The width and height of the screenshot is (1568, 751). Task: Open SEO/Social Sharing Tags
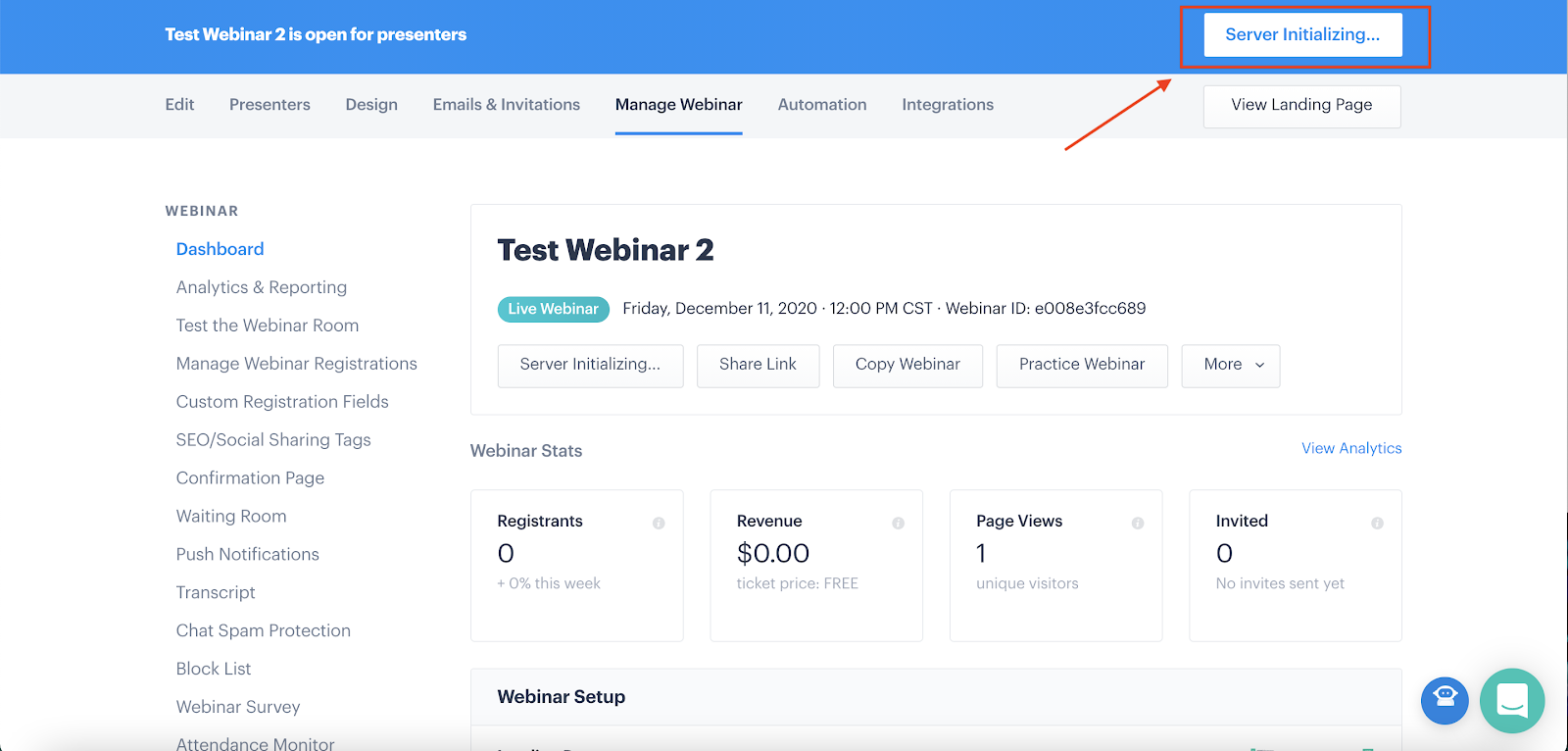[x=273, y=440]
